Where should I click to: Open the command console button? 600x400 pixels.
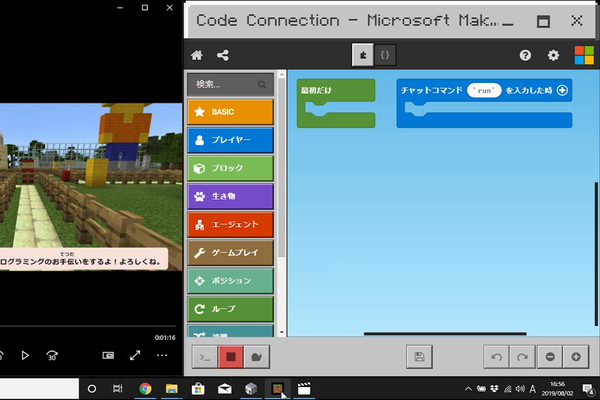(205, 357)
